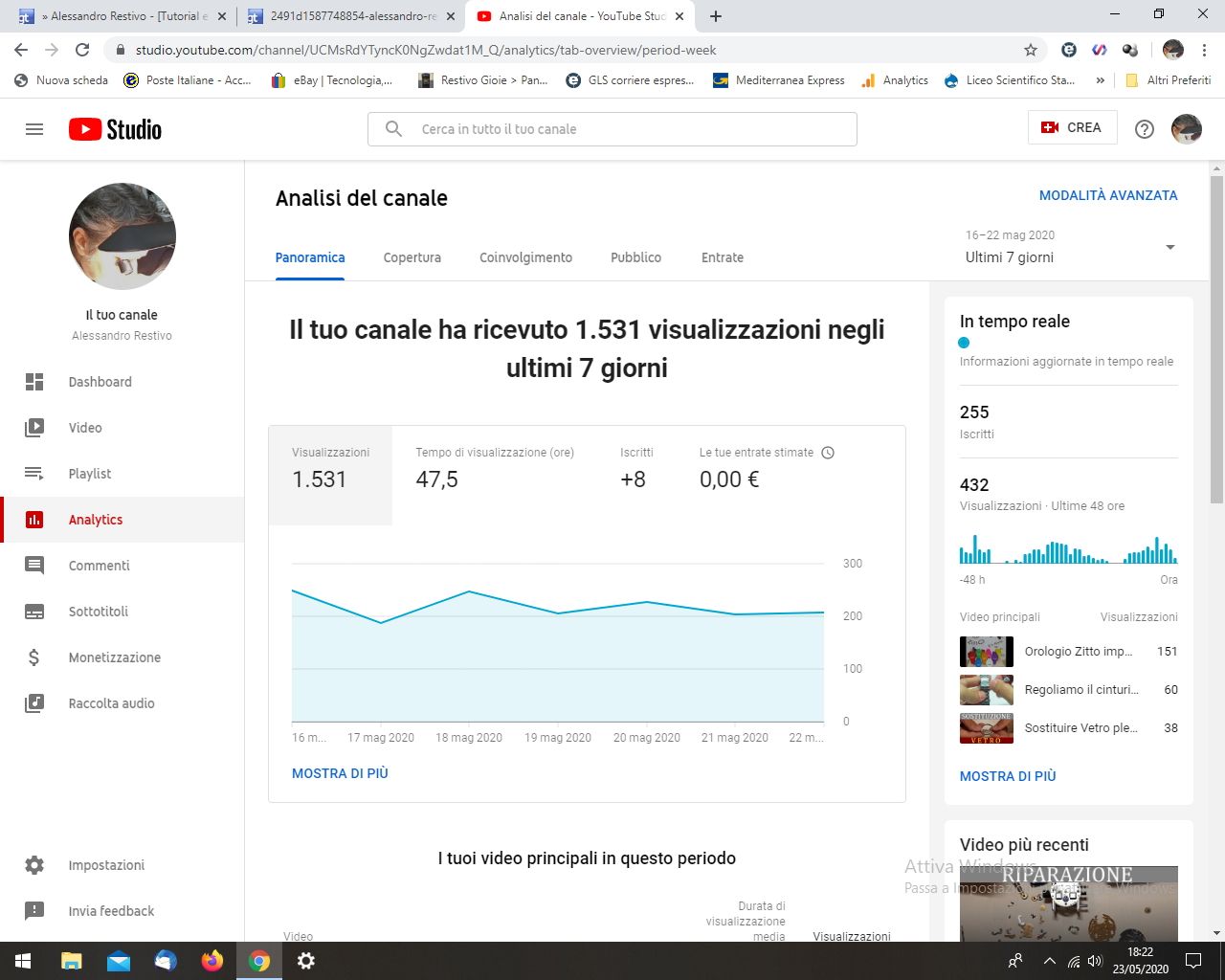Click the browser address bar URL
Screen dimensions: 1225x980
tap(426, 50)
